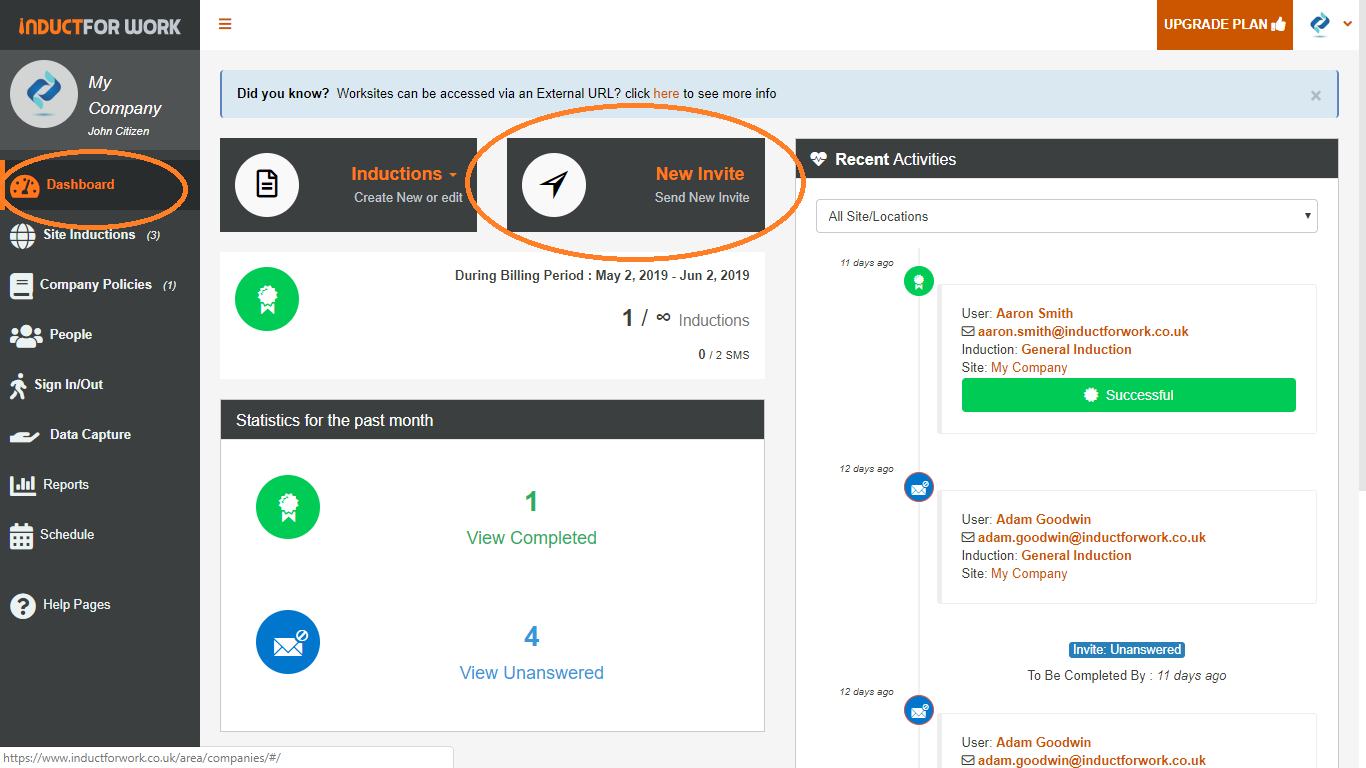This screenshot has height=768, width=1366.
Task: Dismiss the 'Did you know?' banner
Action: 1315,96
